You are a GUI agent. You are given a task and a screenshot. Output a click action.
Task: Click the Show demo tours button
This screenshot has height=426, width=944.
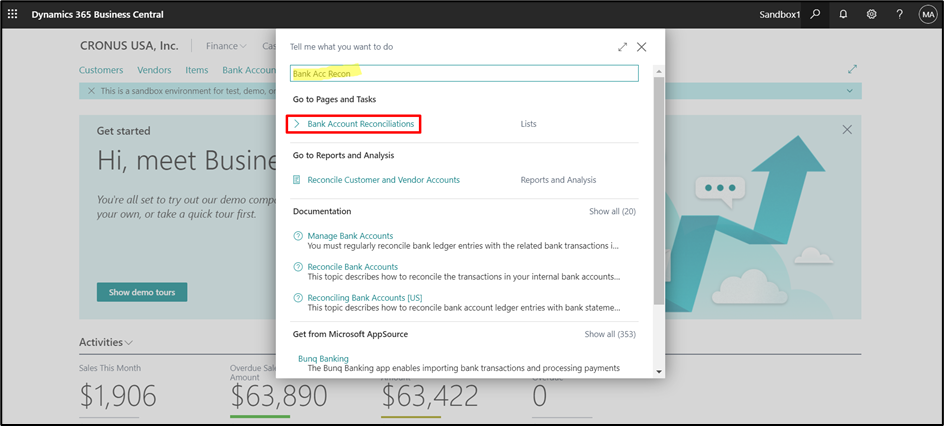click(142, 292)
